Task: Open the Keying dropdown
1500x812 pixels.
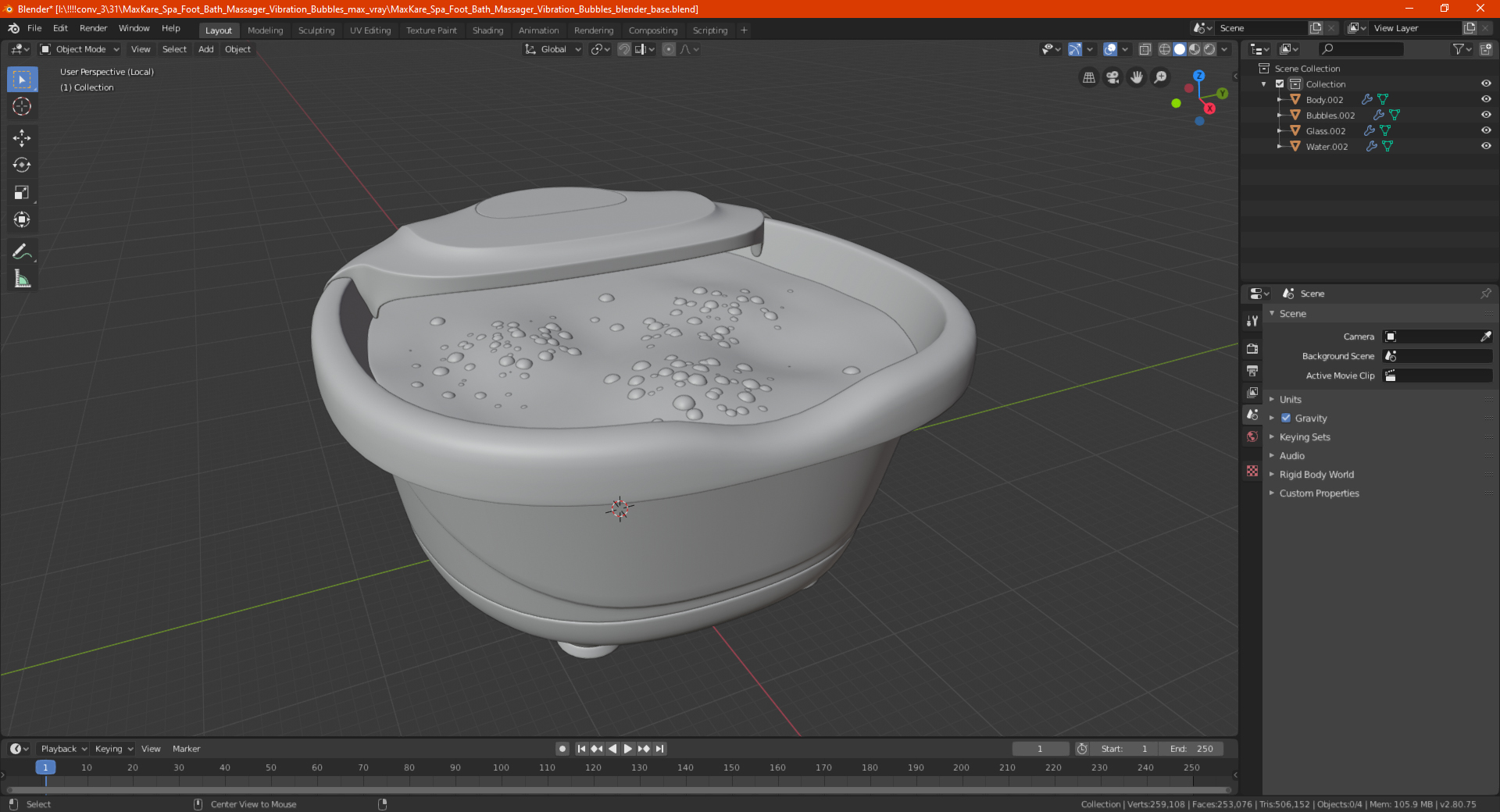Action: tap(113, 749)
